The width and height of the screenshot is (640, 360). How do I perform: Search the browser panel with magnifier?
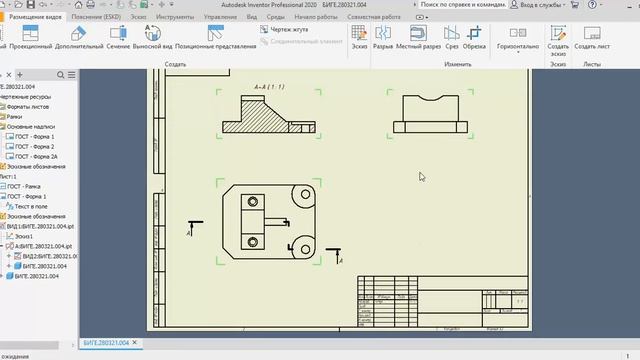60,75
